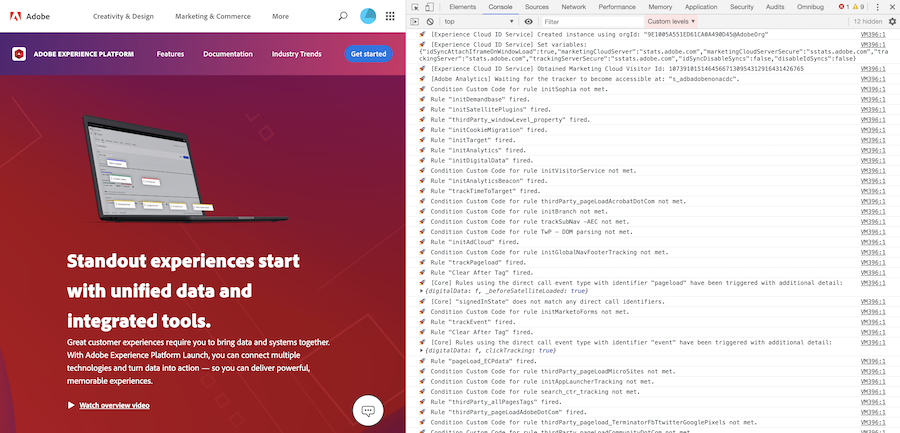900x433 pixels.
Task: Open the search magnifier icon
Action: click(x=343, y=16)
